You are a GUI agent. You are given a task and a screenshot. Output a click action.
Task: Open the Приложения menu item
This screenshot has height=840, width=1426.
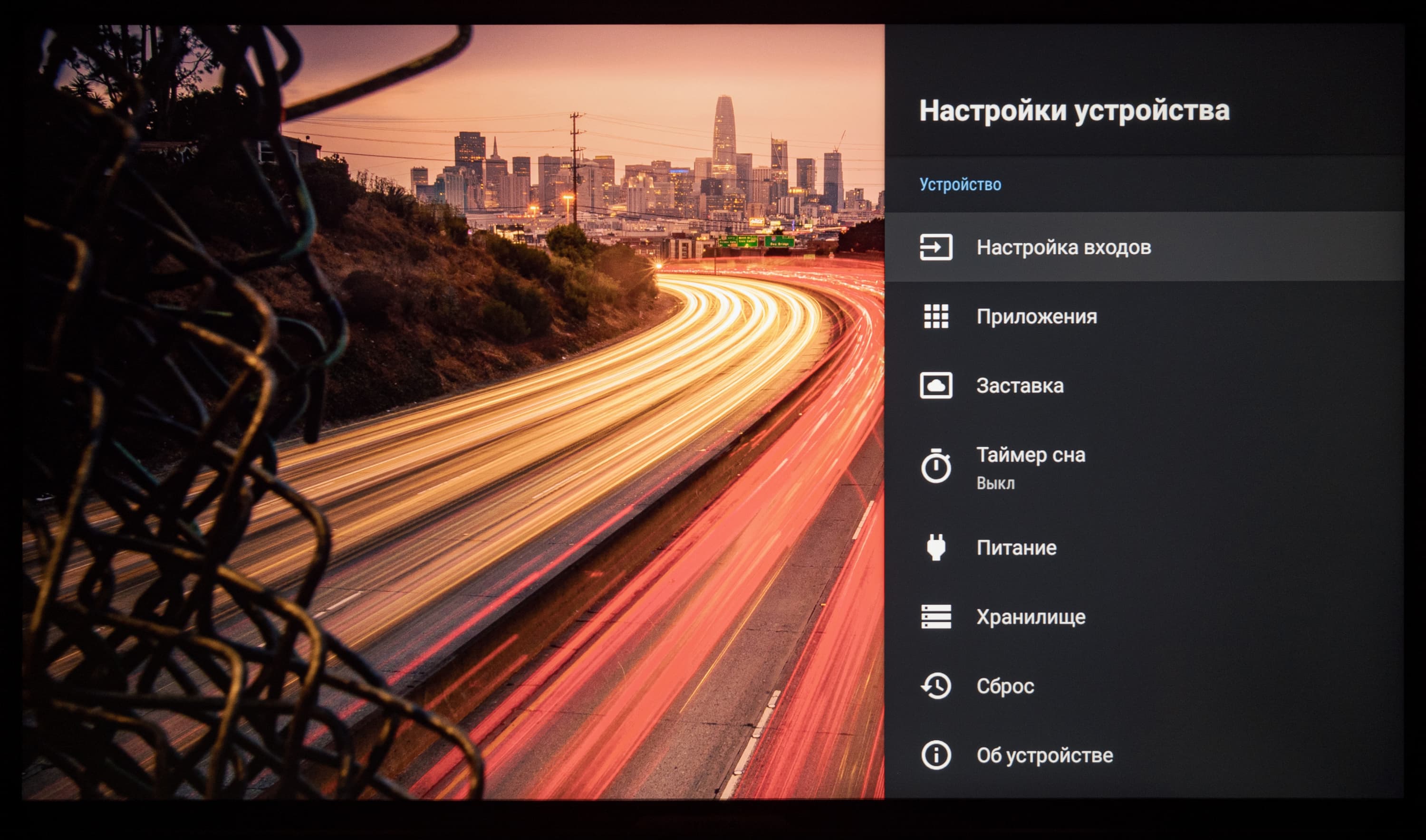coord(1036,316)
